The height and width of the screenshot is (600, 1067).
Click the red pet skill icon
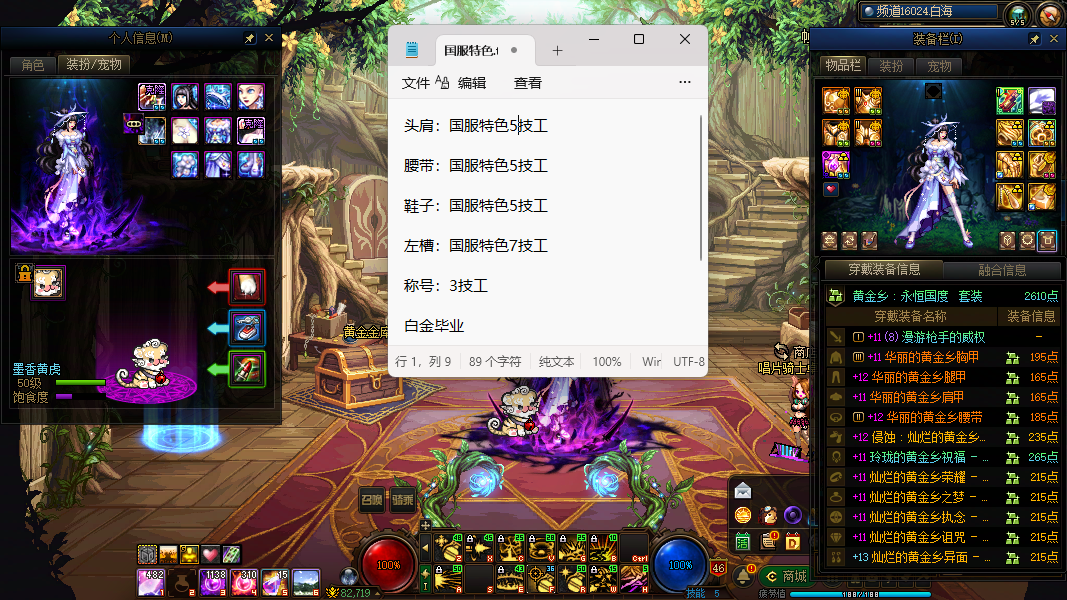246,287
